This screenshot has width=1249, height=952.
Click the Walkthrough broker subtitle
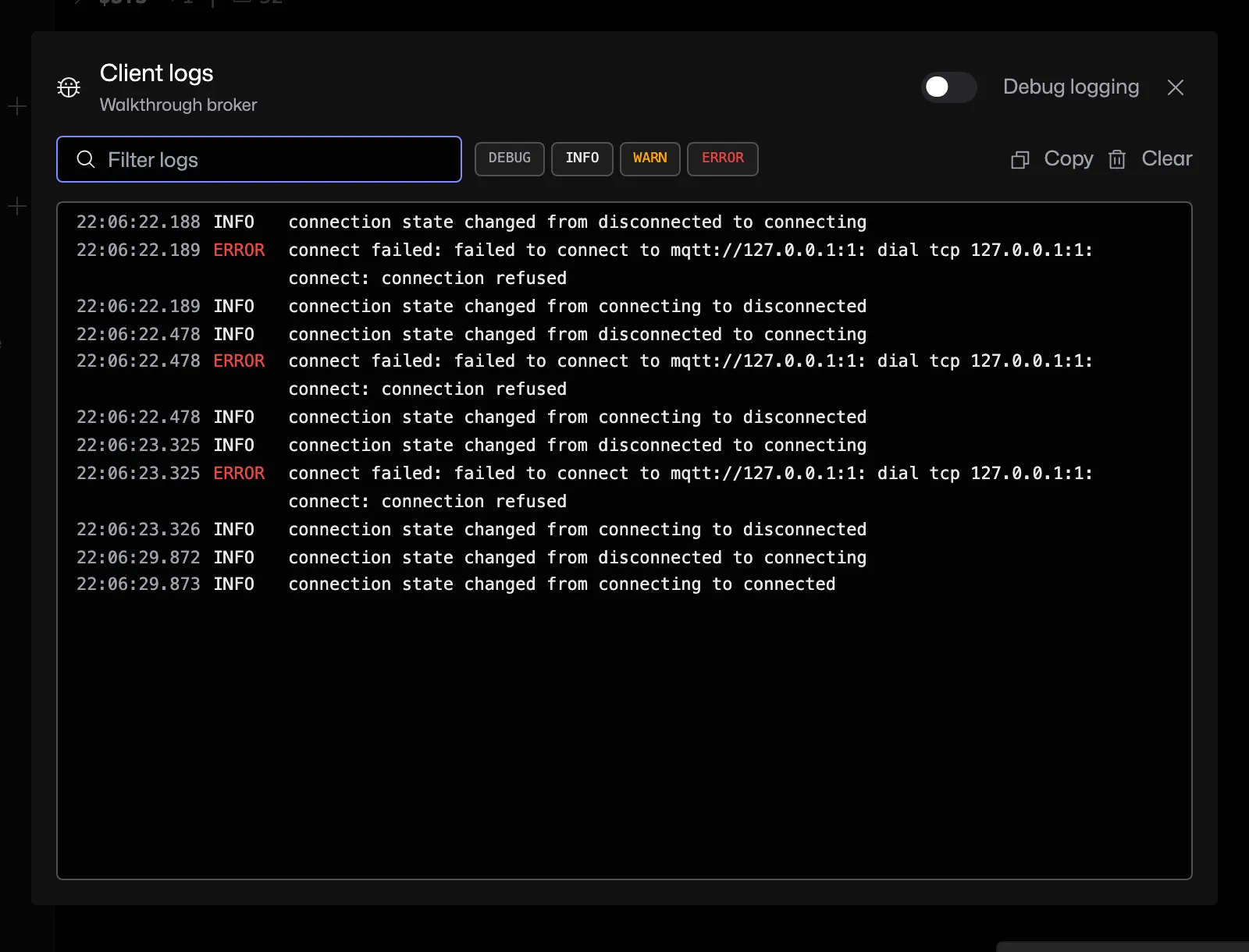(179, 105)
